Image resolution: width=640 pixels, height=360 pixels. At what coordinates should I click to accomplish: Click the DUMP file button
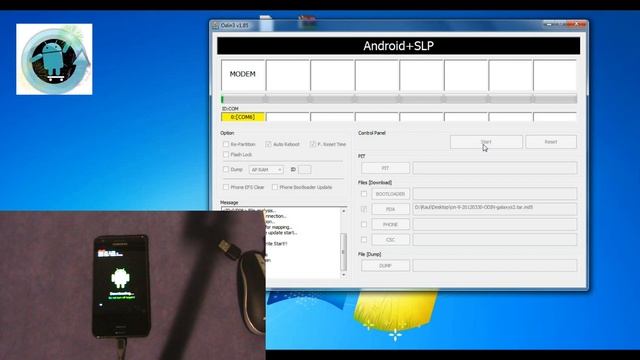(385, 266)
